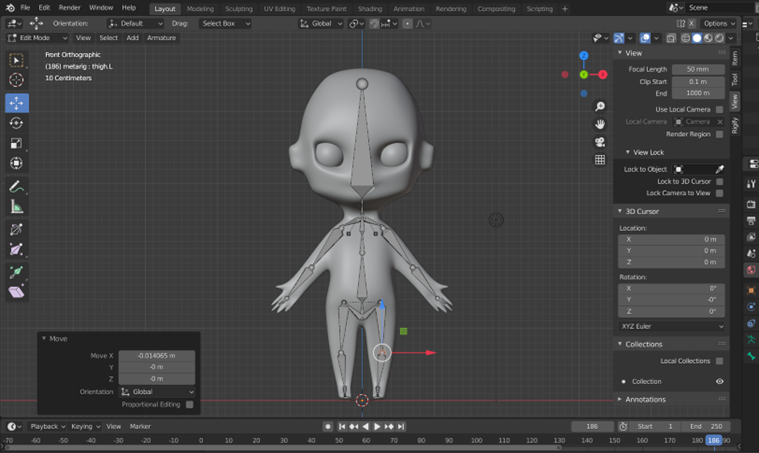Image resolution: width=759 pixels, height=453 pixels.
Task: Select the Measure tool
Action: (16, 207)
